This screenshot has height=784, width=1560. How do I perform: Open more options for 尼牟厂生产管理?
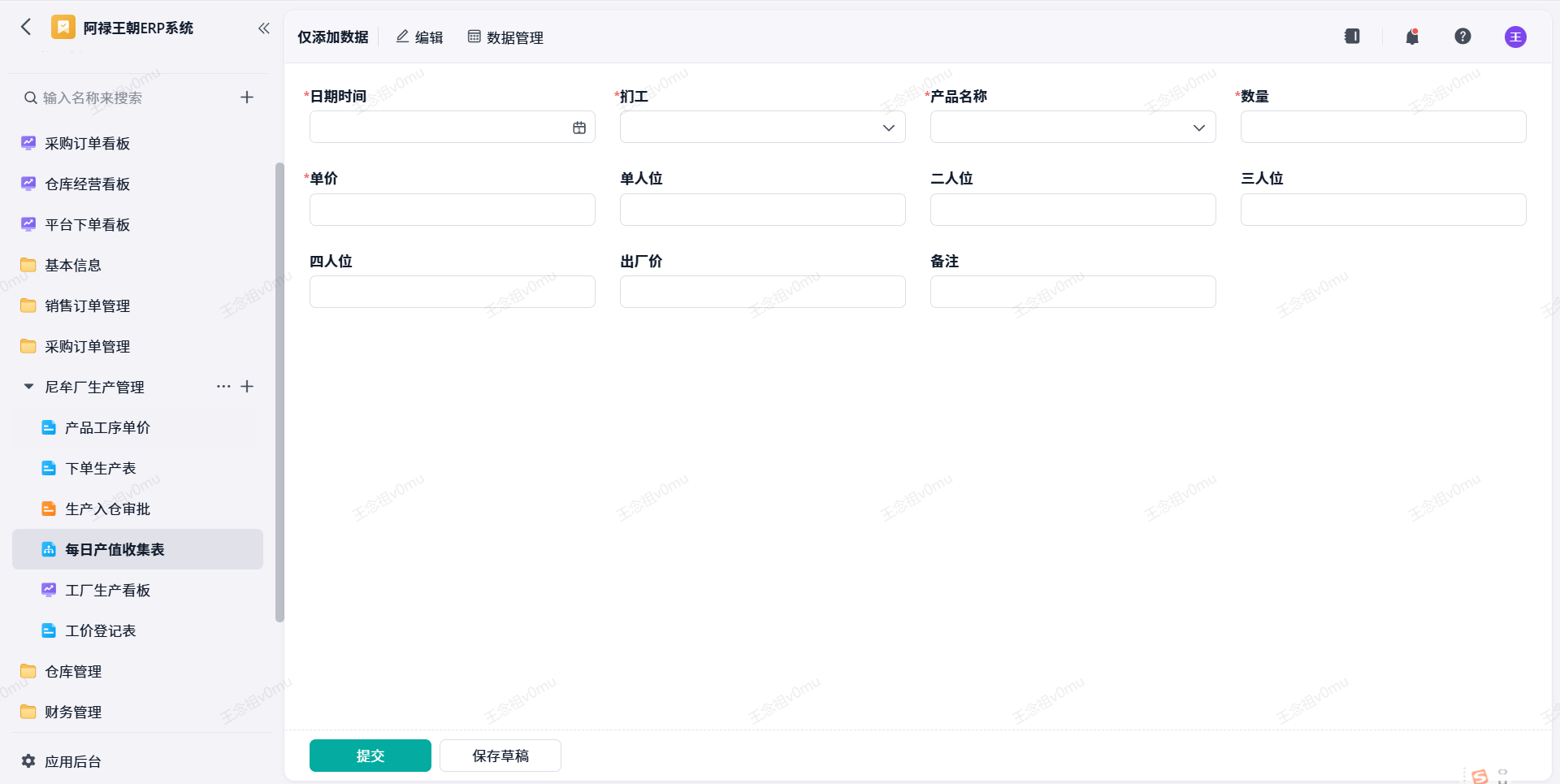[x=223, y=387]
